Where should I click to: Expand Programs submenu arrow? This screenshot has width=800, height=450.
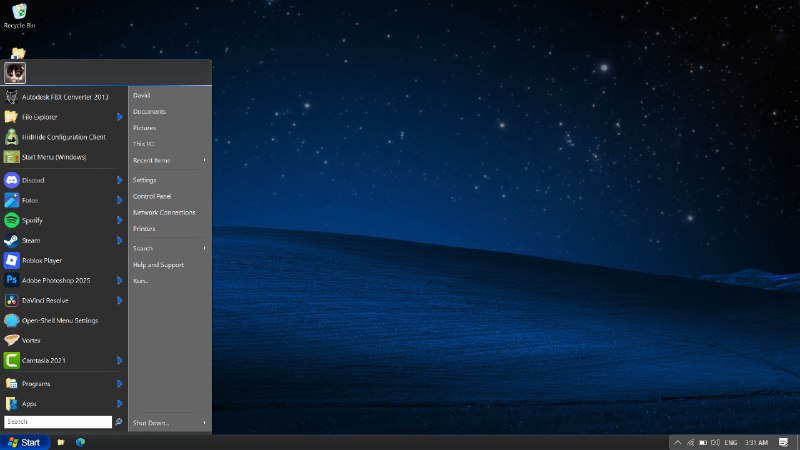click(x=119, y=384)
